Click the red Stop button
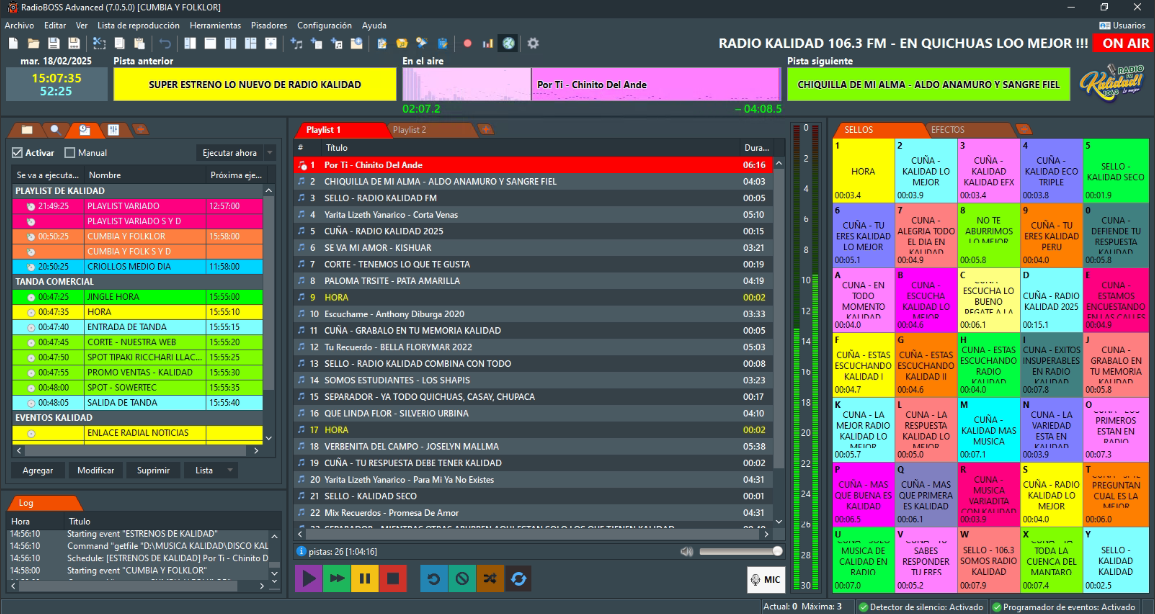The image size is (1155, 614). click(393, 579)
